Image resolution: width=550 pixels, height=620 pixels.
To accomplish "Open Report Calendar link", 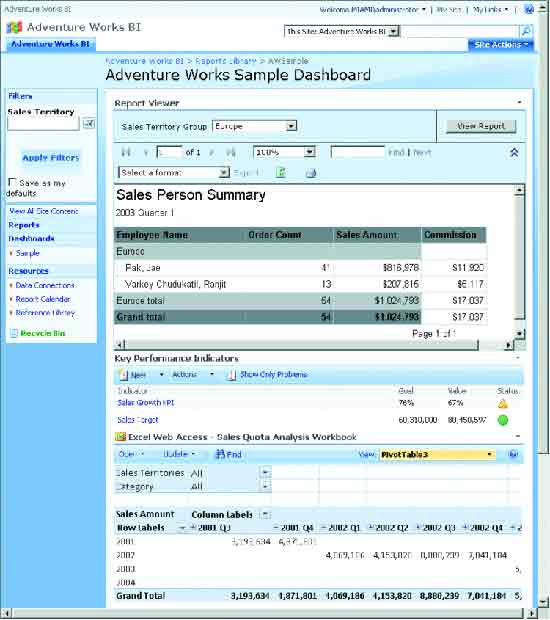I will [x=43, y=299].
